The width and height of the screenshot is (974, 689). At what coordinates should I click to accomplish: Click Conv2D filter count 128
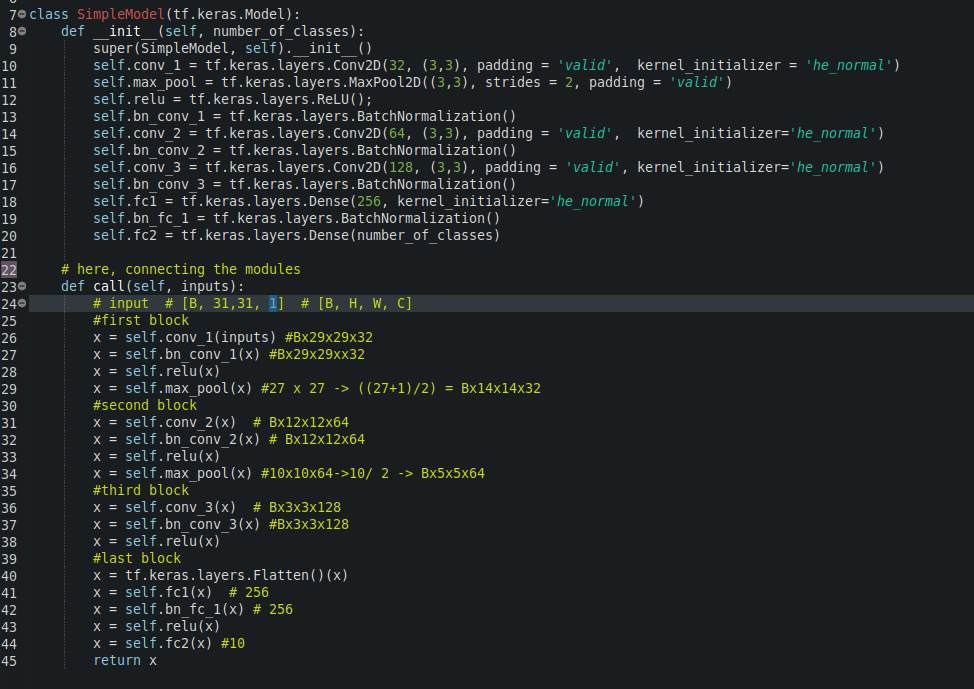[401, 167]
